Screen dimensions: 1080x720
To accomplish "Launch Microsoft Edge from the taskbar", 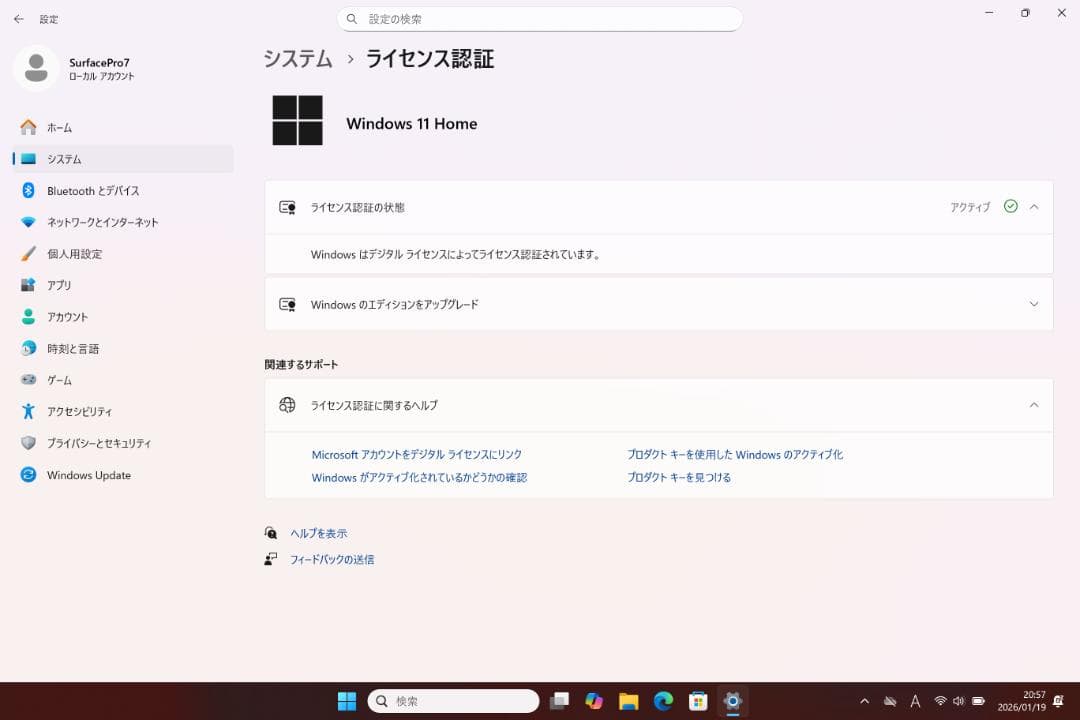I will 663,701.
